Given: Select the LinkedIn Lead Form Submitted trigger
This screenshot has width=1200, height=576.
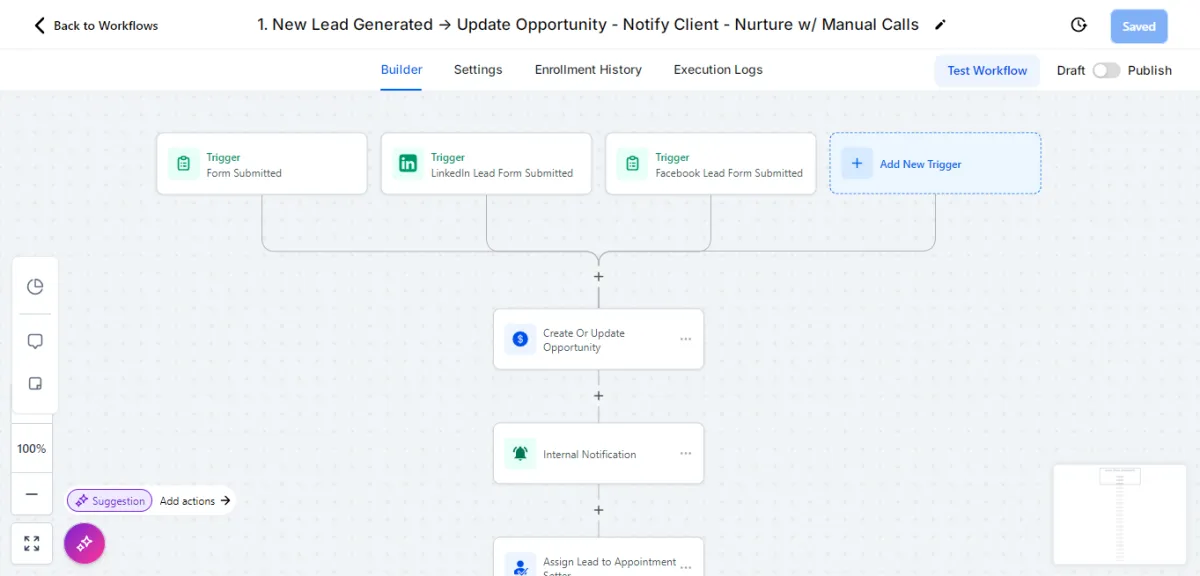Looking at the screenshot, I should click(486, 163).
